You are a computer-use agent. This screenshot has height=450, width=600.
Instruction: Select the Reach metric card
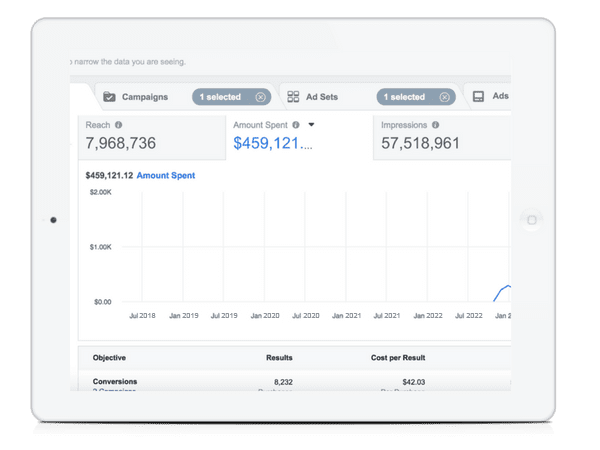152,138
